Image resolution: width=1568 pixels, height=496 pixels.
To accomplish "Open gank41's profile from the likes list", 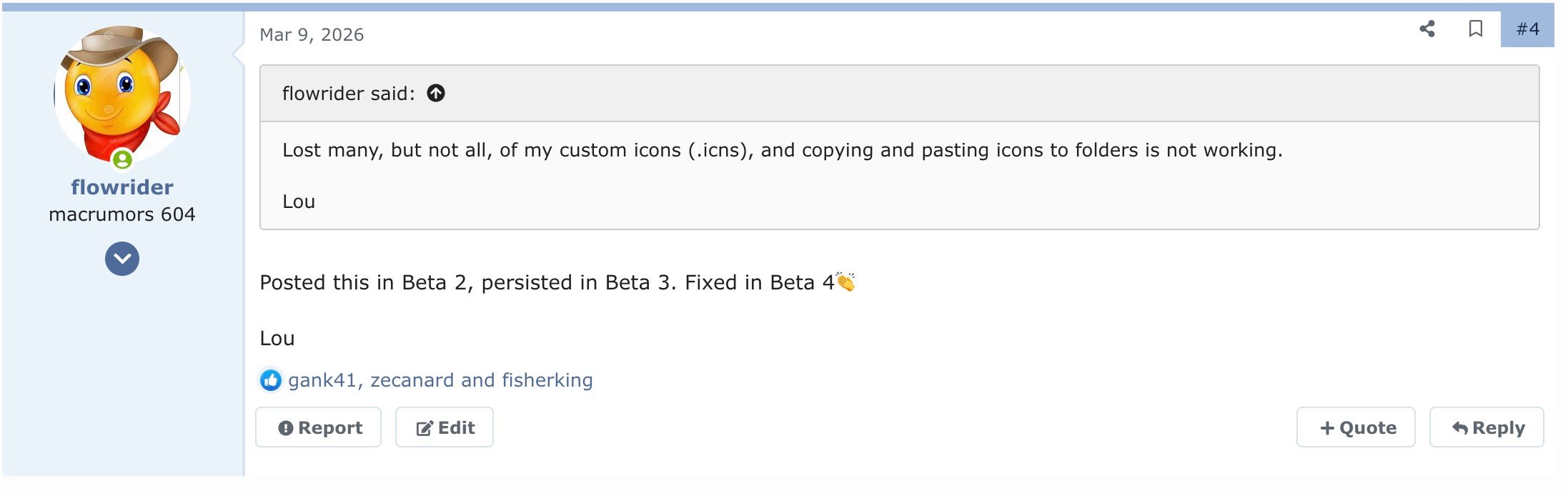I will (322, 380).
